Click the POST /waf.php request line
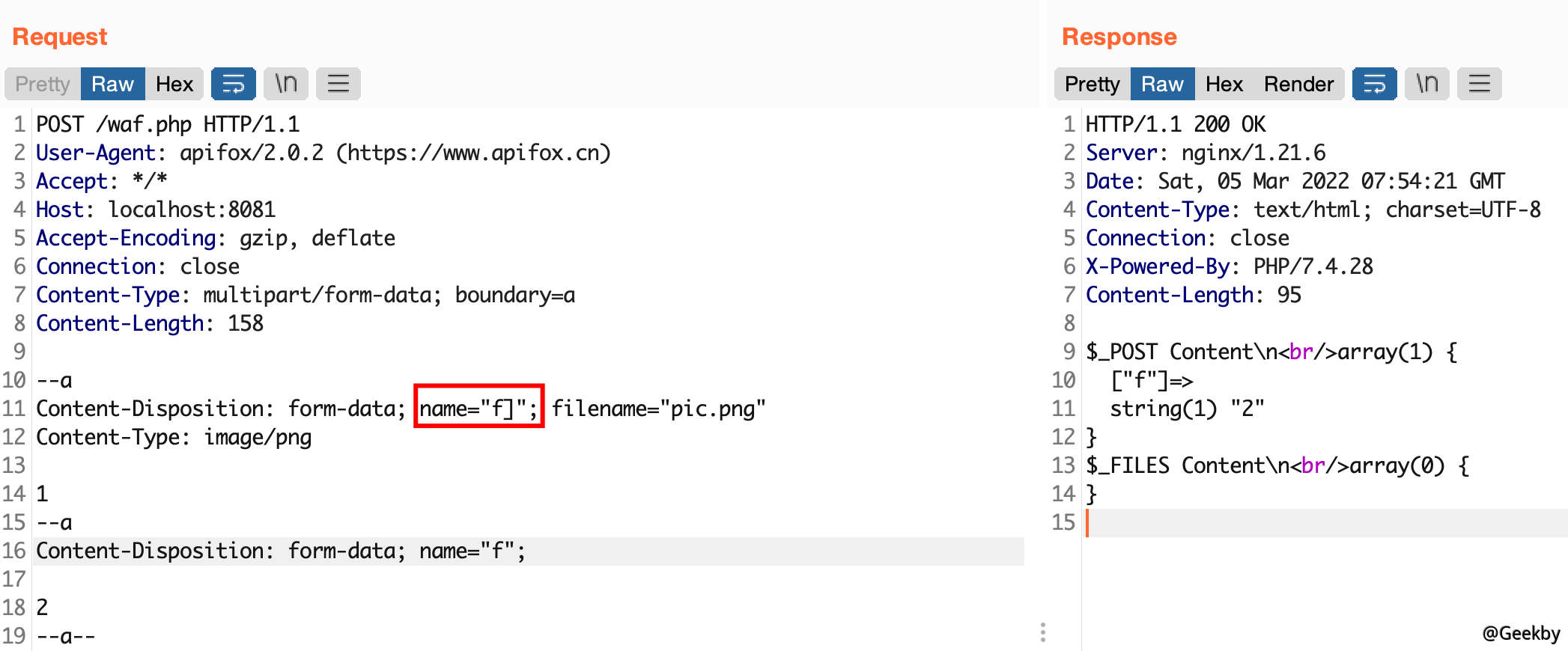This screenshot has height=651, width=1568. [x=168, y=124]
